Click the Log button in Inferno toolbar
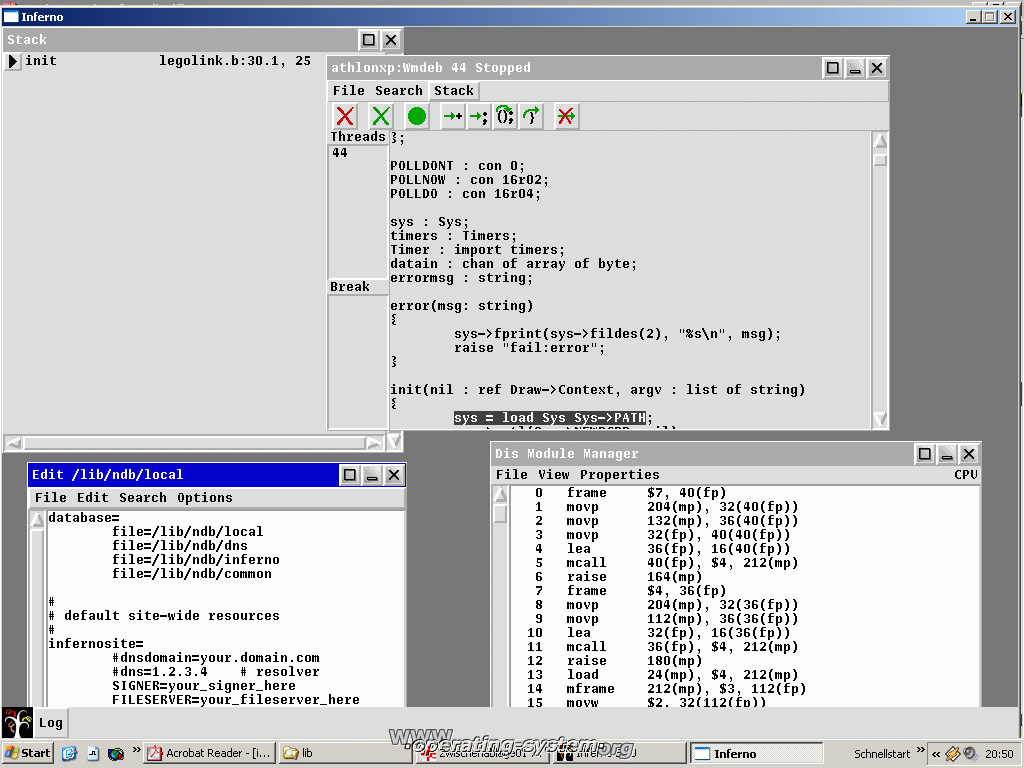The width and height of the screenshot is (1024, 768). click(x=50, y=723)
